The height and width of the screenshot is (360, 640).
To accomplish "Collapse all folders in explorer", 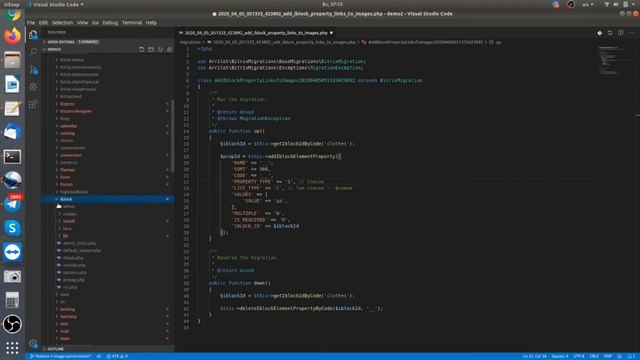I will (170, 49).
